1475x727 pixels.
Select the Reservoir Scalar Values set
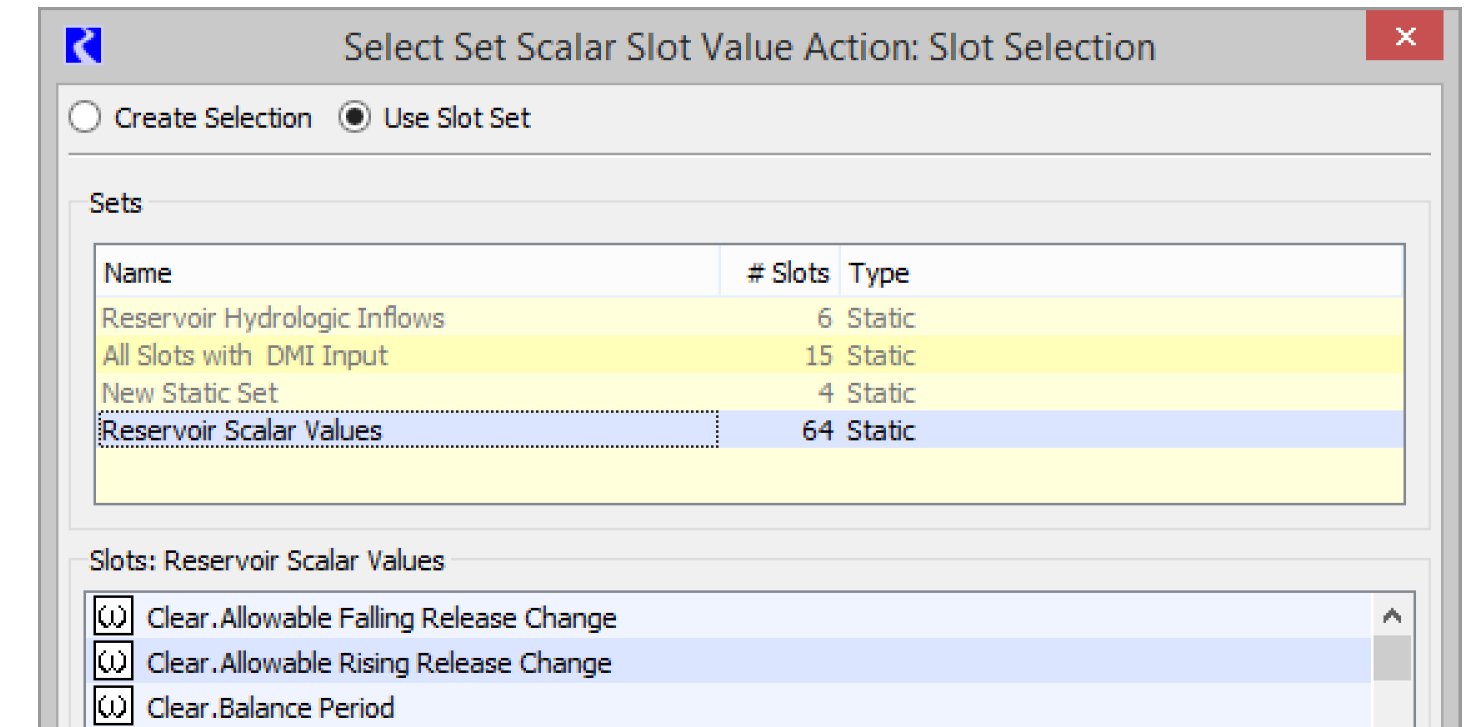coord(242,431)
